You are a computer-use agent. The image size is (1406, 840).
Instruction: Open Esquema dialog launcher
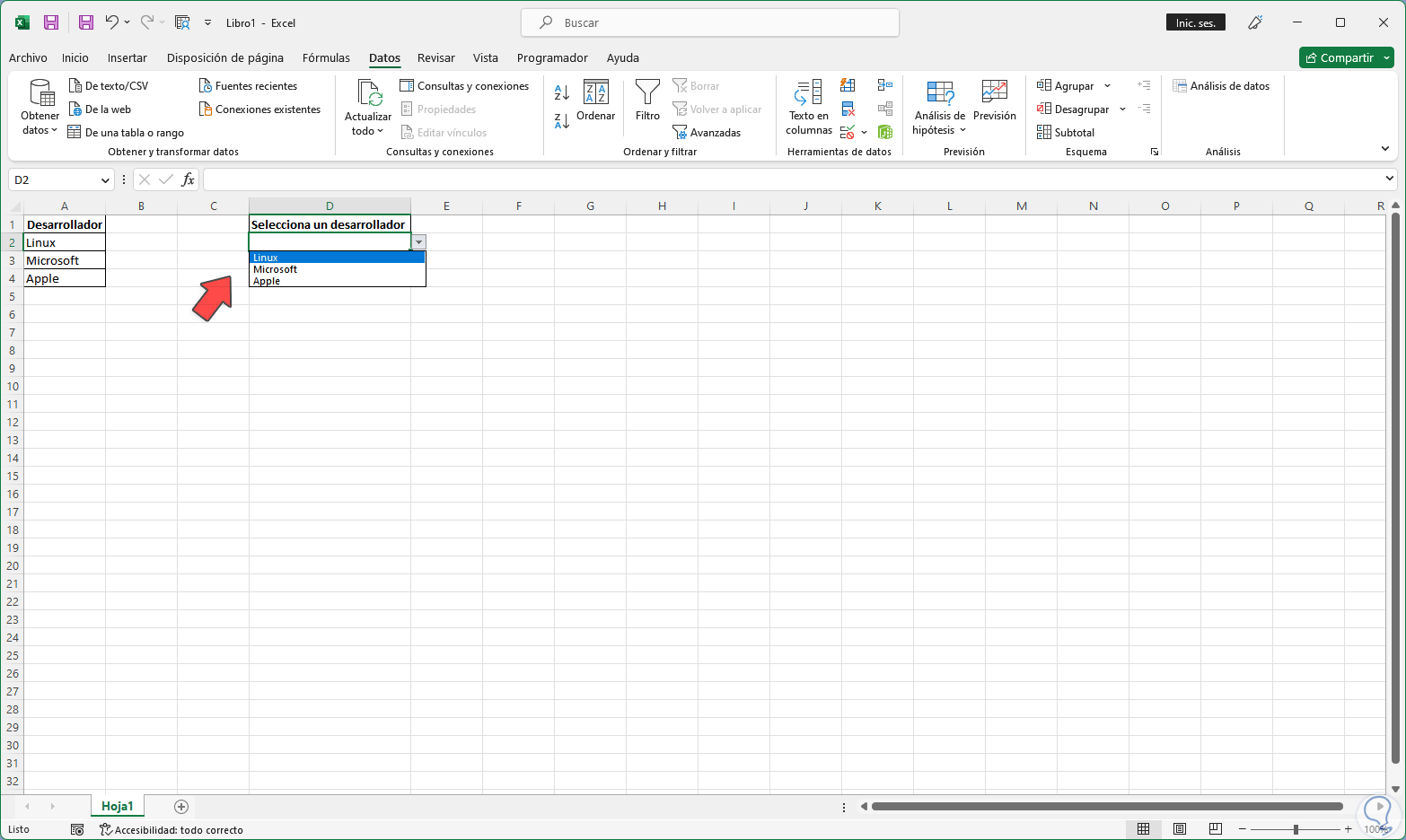[x=1155, y=153]
